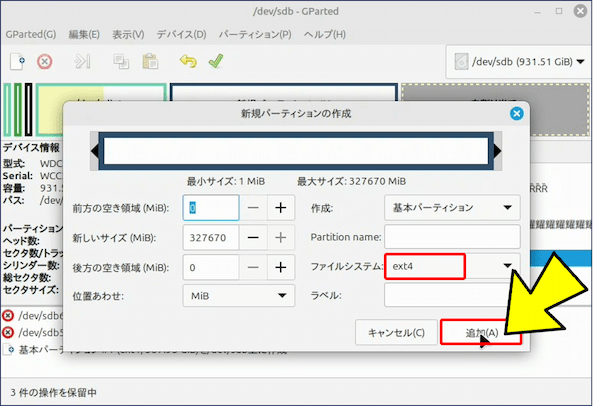
Task: Open the 作成 基本パーティション dropdown
Action: (452, 208)
